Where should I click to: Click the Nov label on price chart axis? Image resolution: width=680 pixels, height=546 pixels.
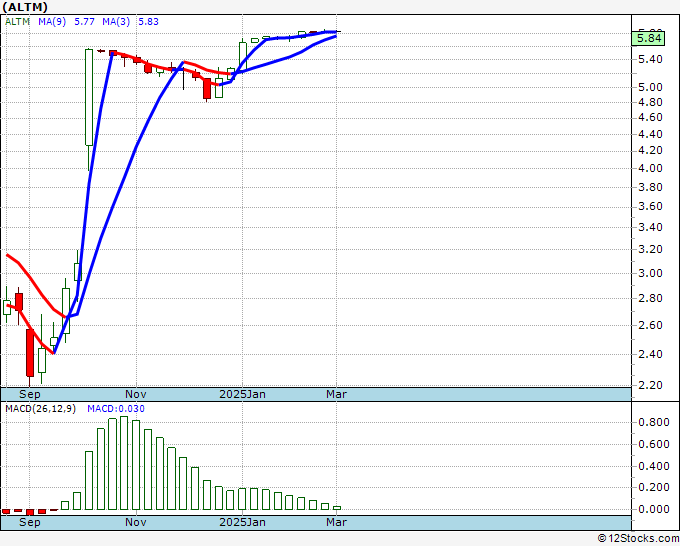[x=136, y=394]
